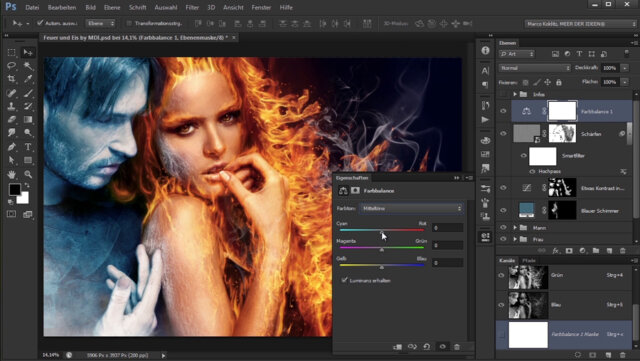Screen dimensions: 640x361
Task: Switch to the Pfade tab
Action: (529, 261)
